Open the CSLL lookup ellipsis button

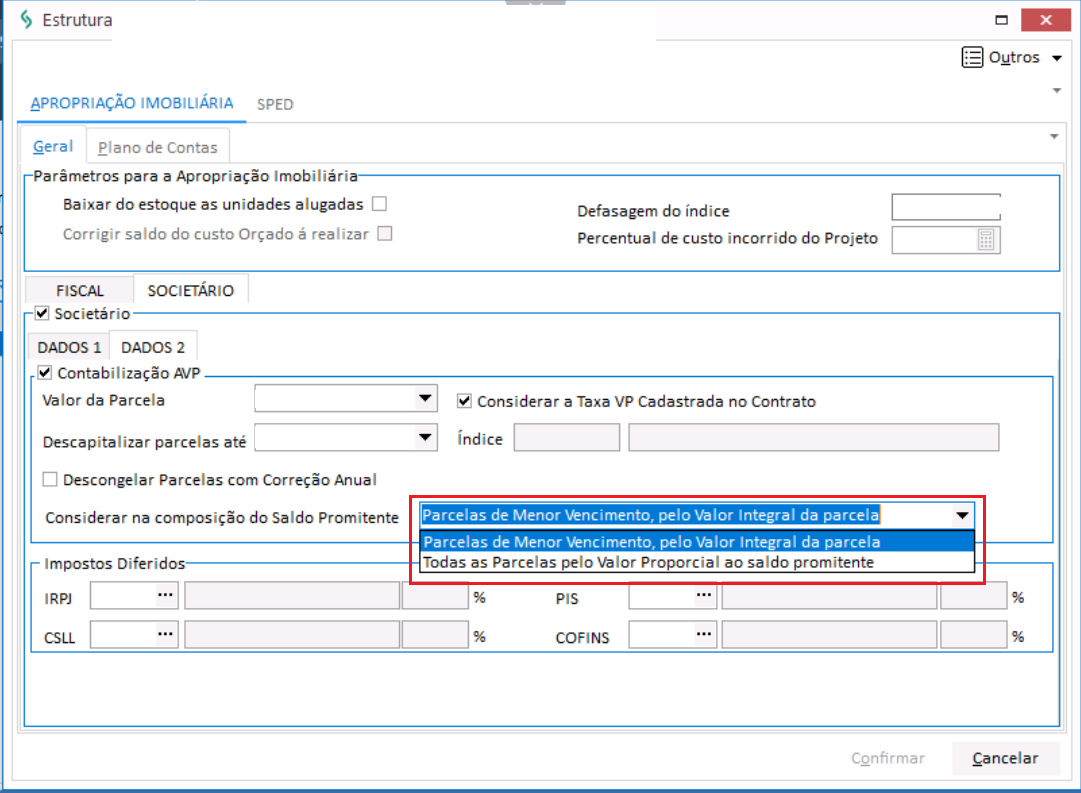click(x=165, y=635)
